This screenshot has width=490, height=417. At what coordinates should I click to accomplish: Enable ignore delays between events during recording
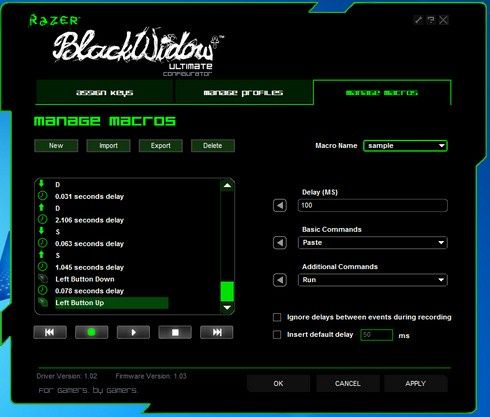[277, 317]
